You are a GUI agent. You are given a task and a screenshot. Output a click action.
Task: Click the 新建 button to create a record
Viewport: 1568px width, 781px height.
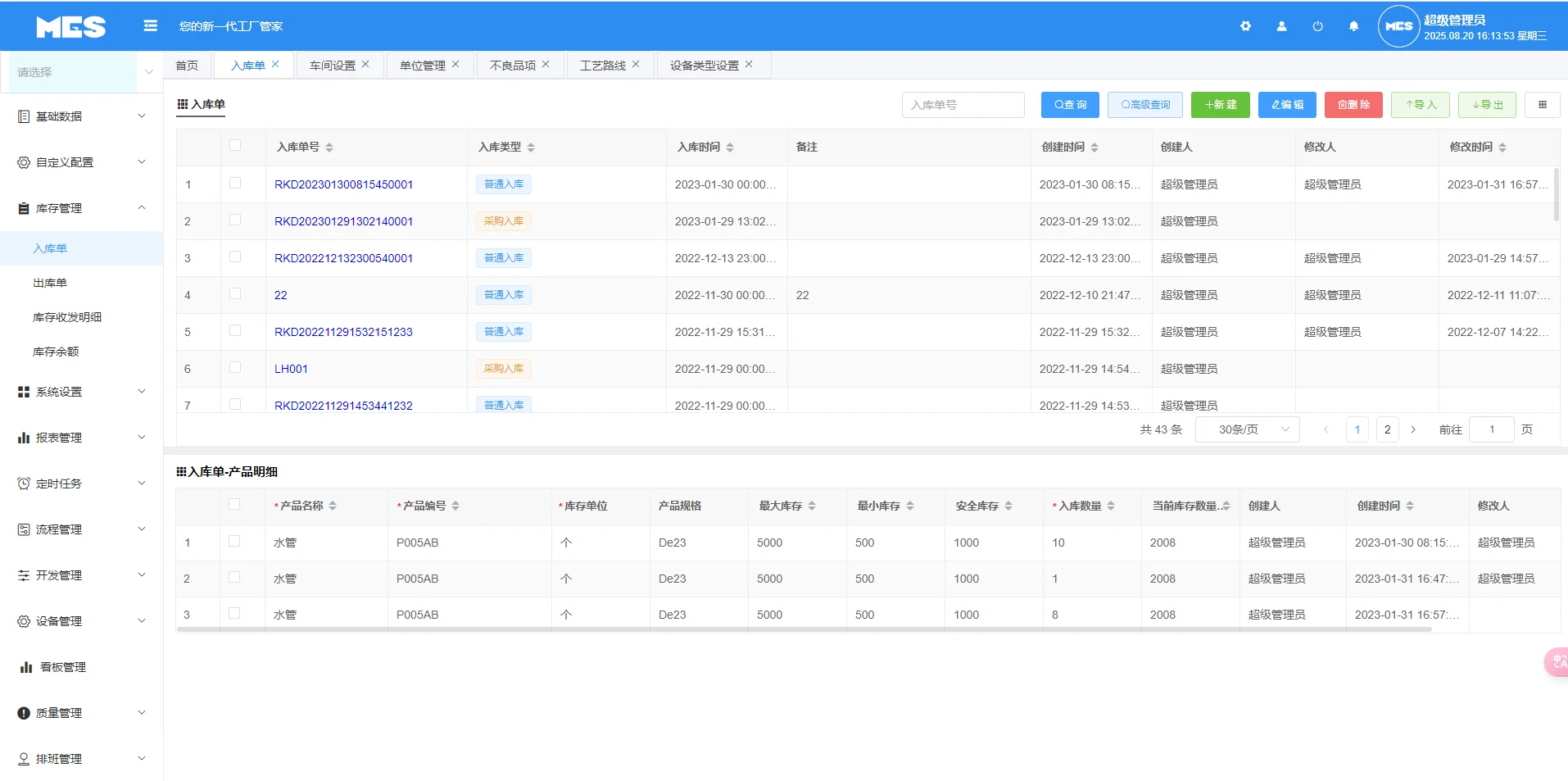coord(1219,104)
